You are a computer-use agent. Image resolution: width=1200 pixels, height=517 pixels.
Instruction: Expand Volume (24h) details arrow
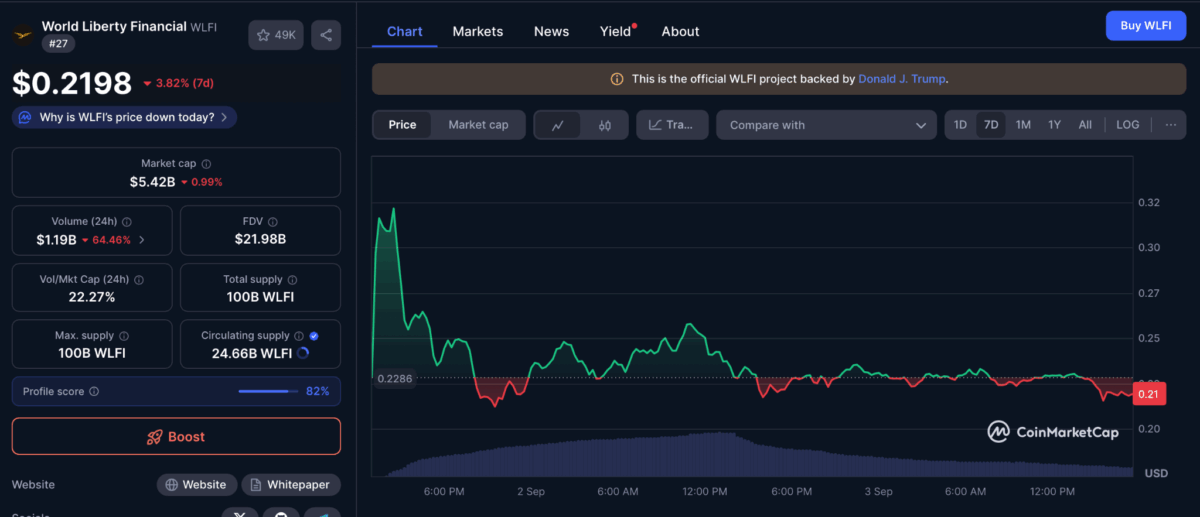click(141, 240)
